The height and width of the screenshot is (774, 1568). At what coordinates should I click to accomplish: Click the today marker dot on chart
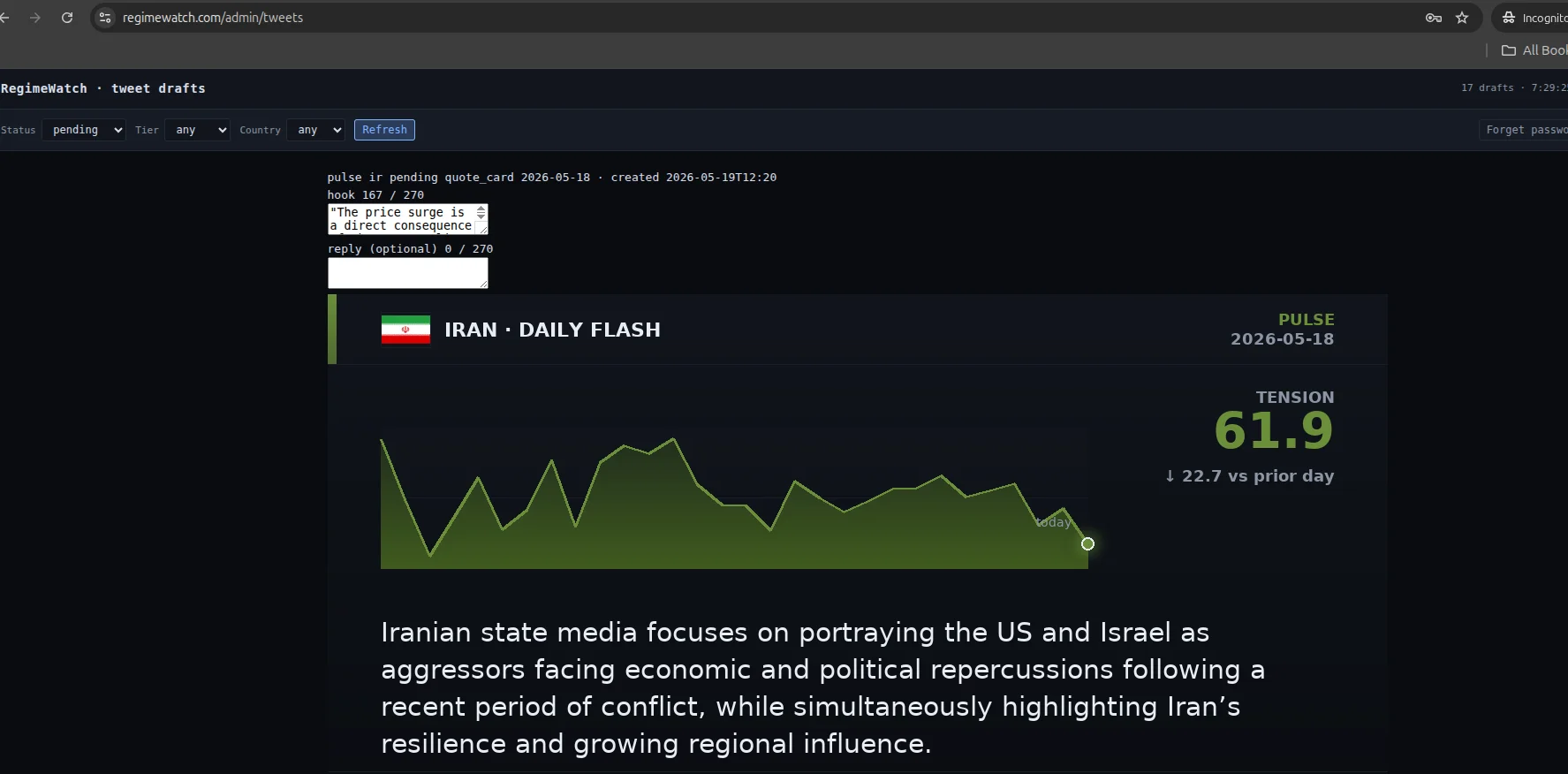(x=1087, y=543)
